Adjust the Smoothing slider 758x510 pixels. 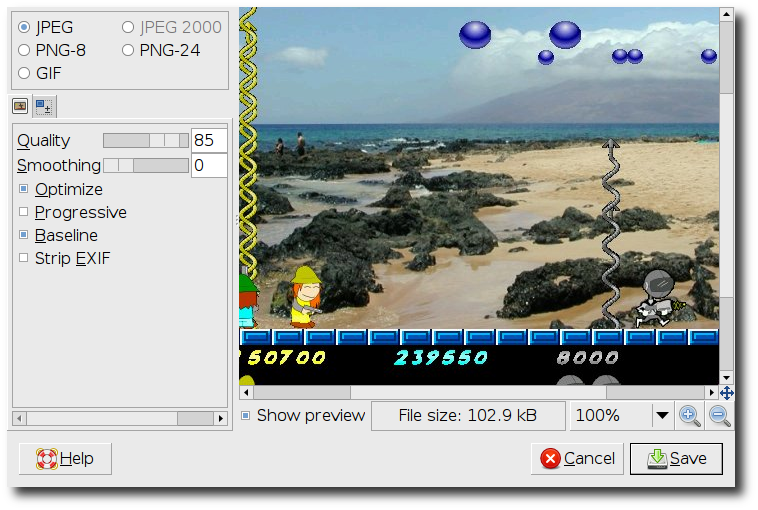pos(146,165)
